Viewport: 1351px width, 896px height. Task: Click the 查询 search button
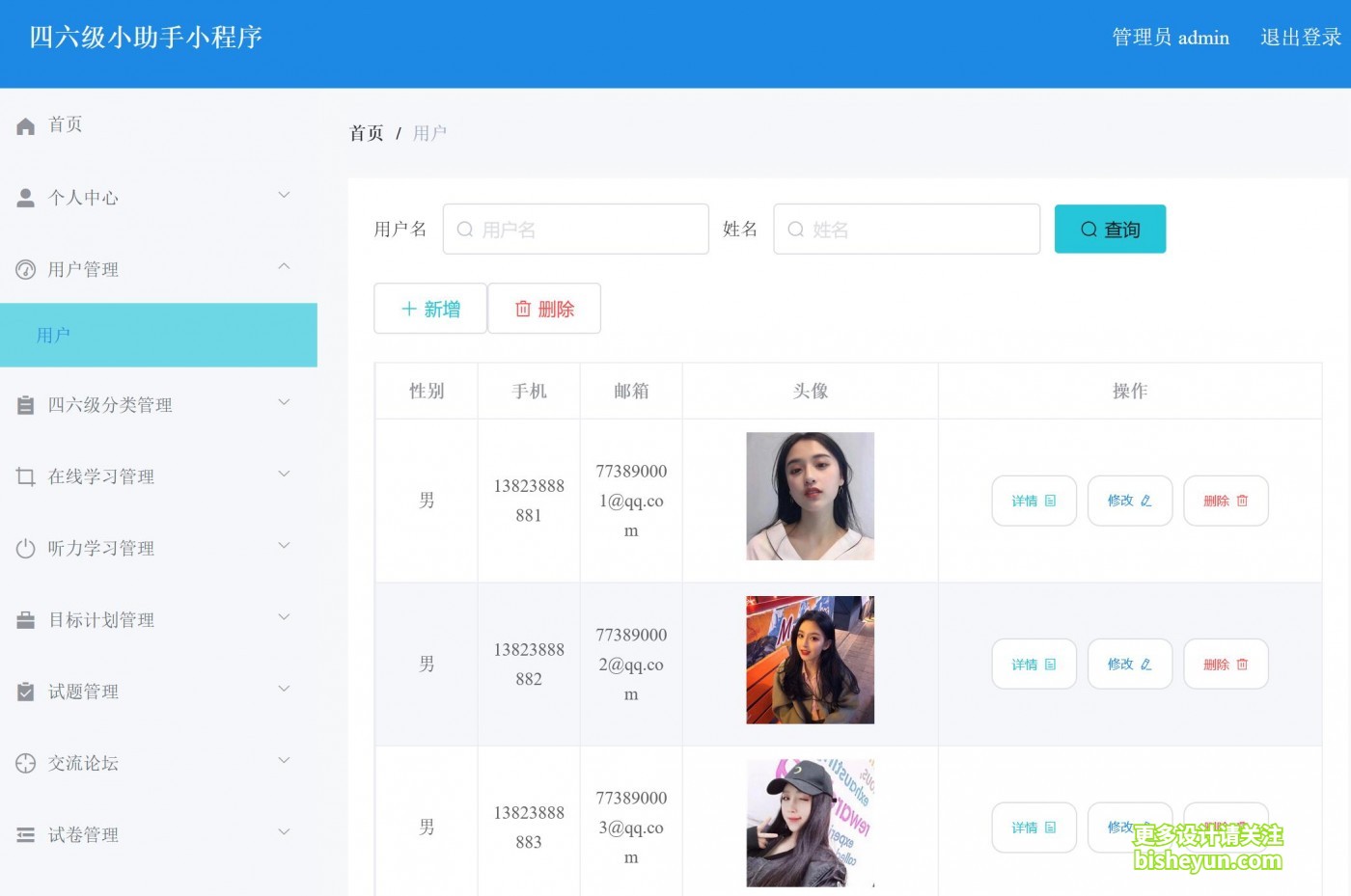[1110, 229]
